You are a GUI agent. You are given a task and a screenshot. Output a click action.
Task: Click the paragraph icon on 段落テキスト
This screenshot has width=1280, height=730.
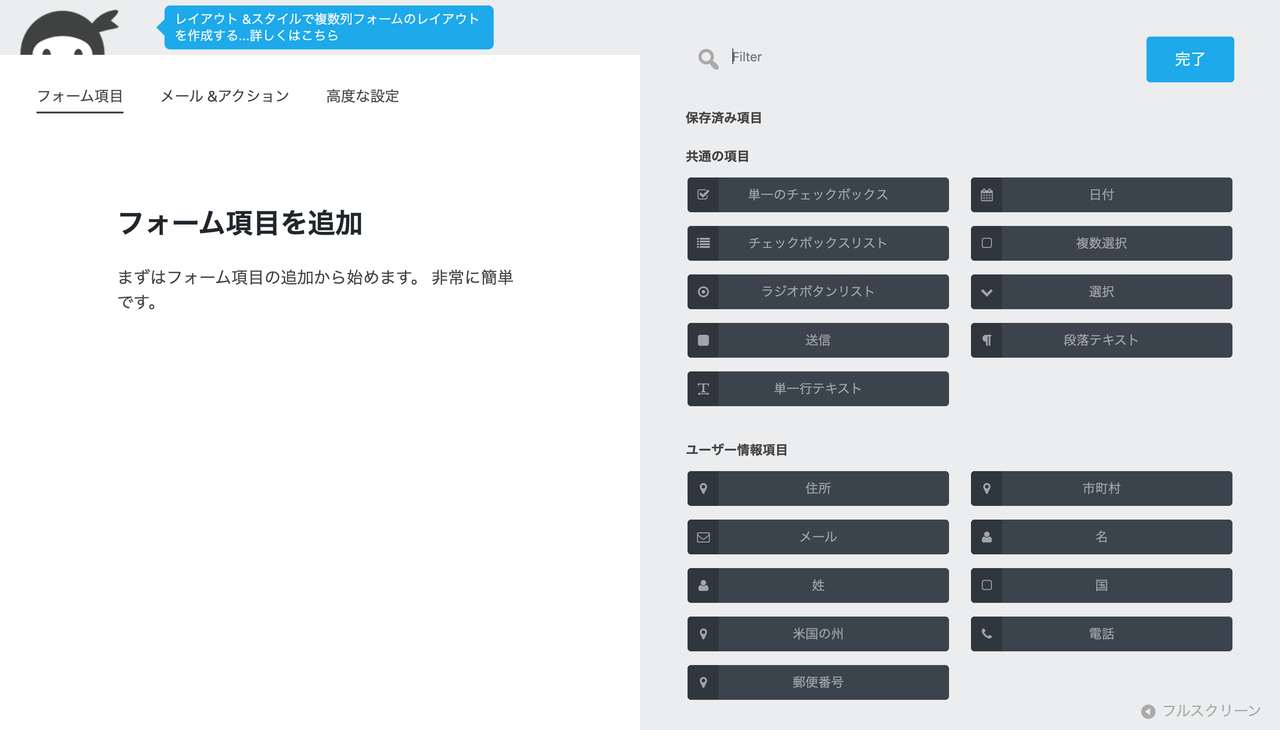point(987,340)
